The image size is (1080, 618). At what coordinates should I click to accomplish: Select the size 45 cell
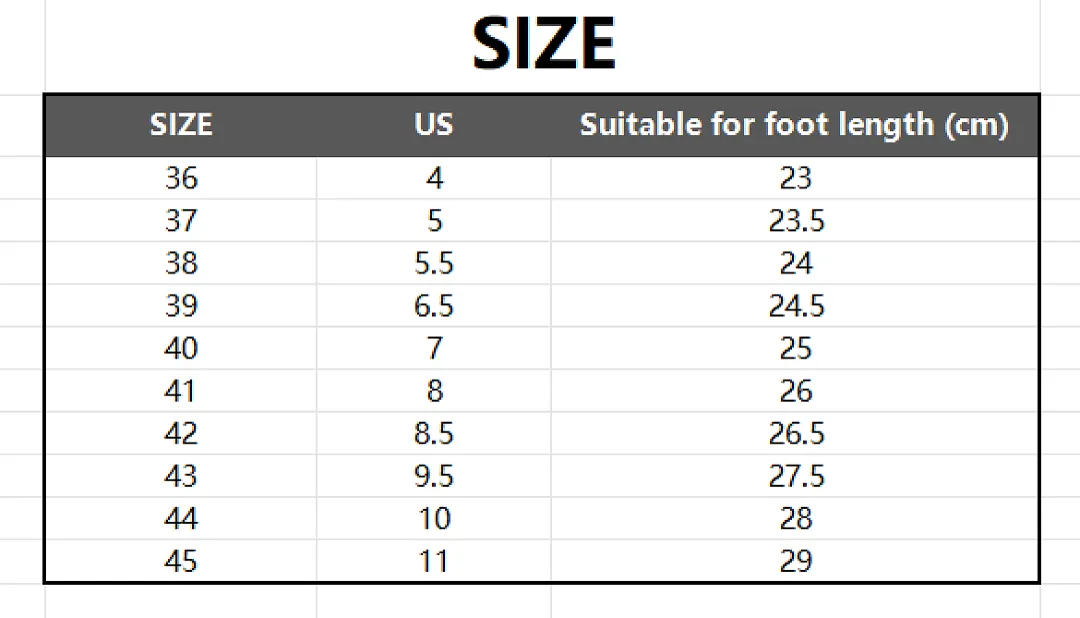click(181, 561)
